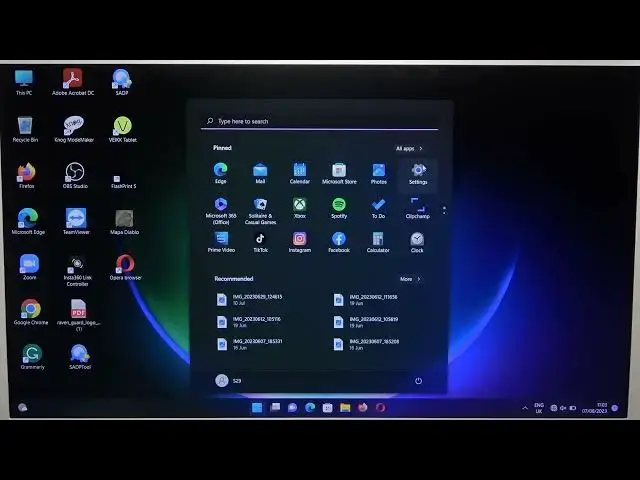Open the Calculator app
This screenshot has width=640, height=480.
378,242
